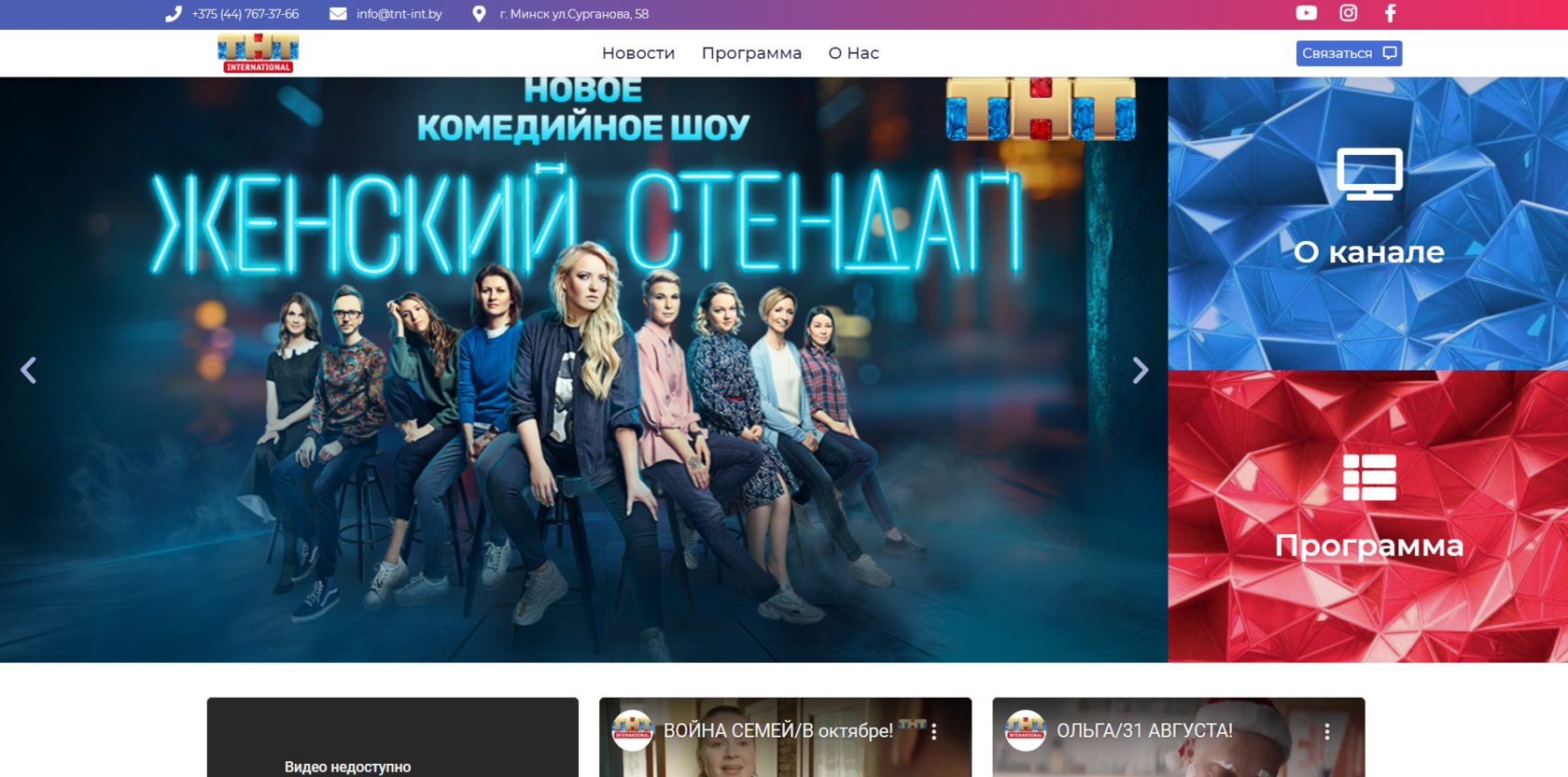Viewport: 1568px width, 777px height.
Task: Click channel avatar on ВОЙНА СЕМЕЙ video
Action: 632,731
